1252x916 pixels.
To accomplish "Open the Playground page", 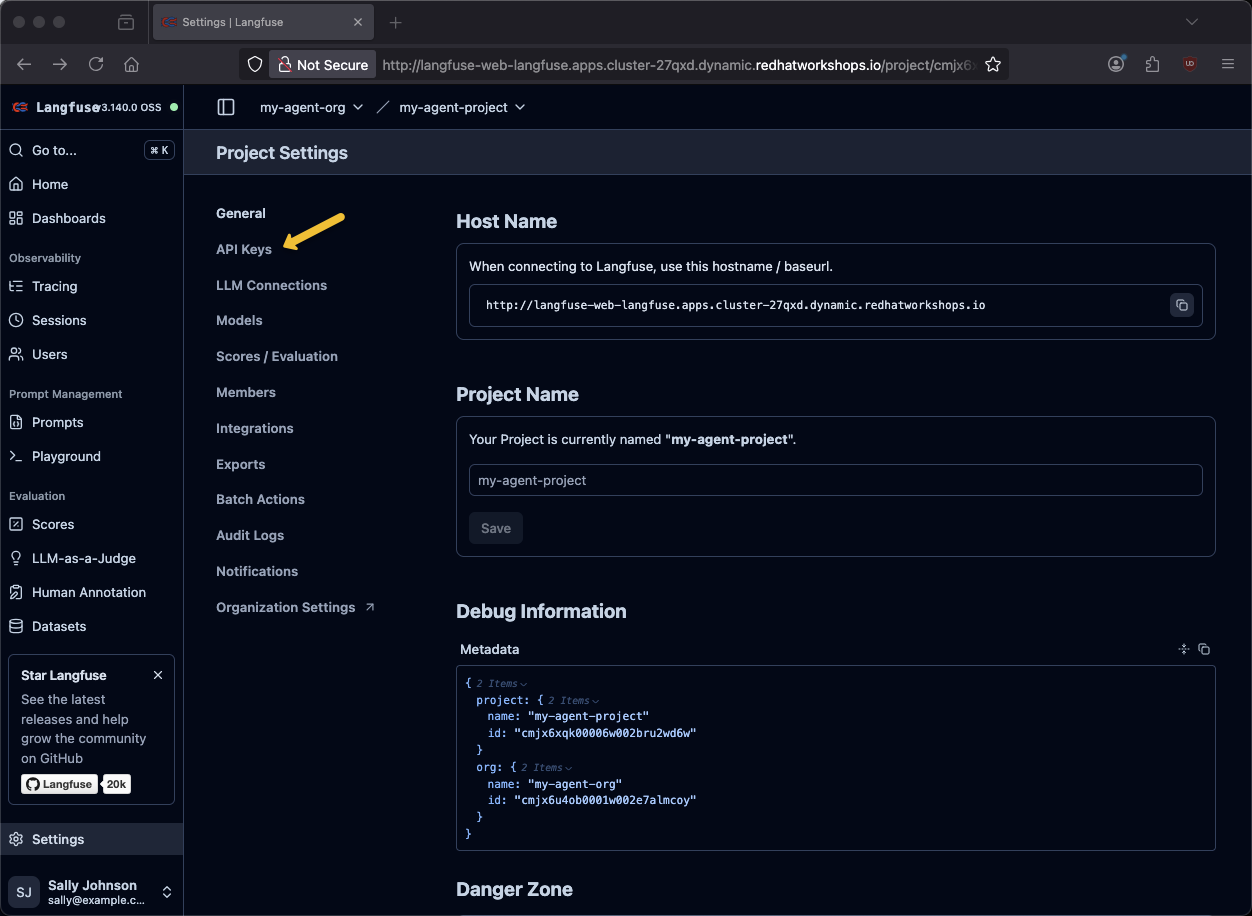I will pyautogui.click(x=66, y=456).
